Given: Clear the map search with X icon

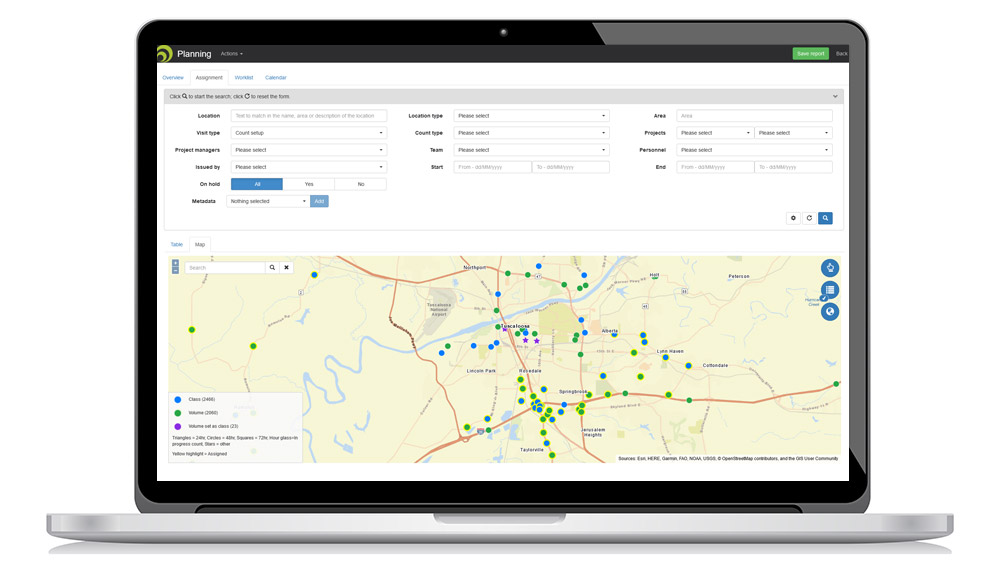Looking at the screenshot, I should 286,268.
